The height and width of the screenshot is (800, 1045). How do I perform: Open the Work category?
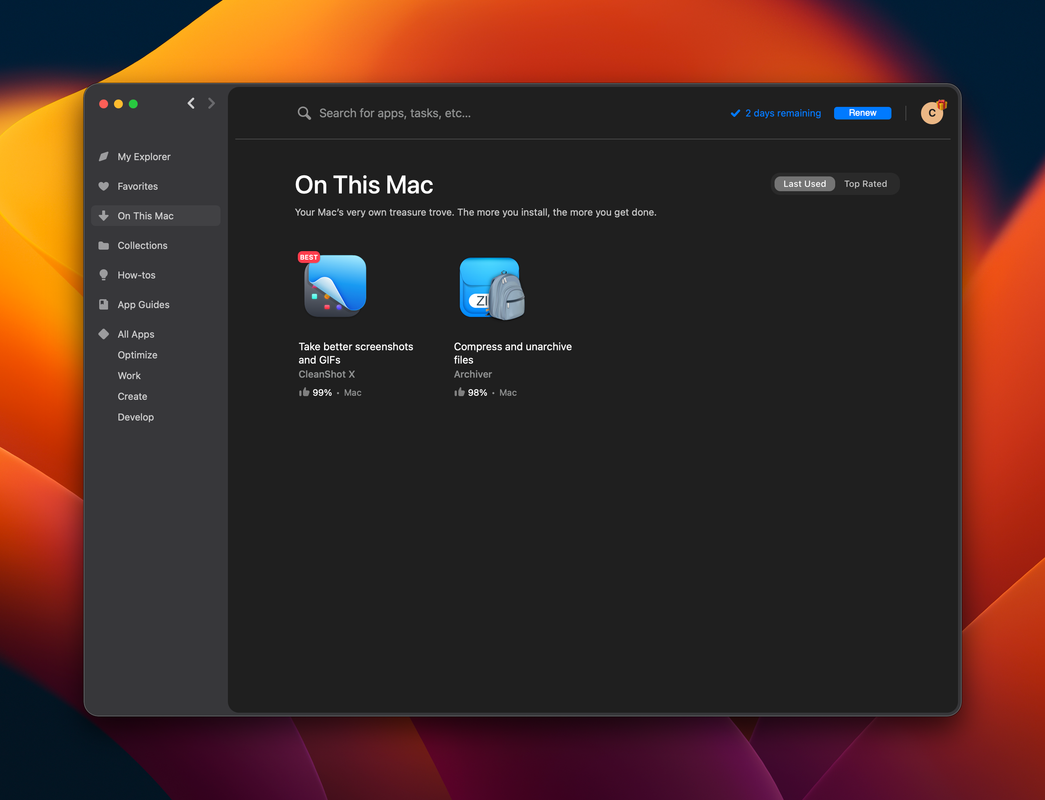pyautogui.click(x=129, y=375)
